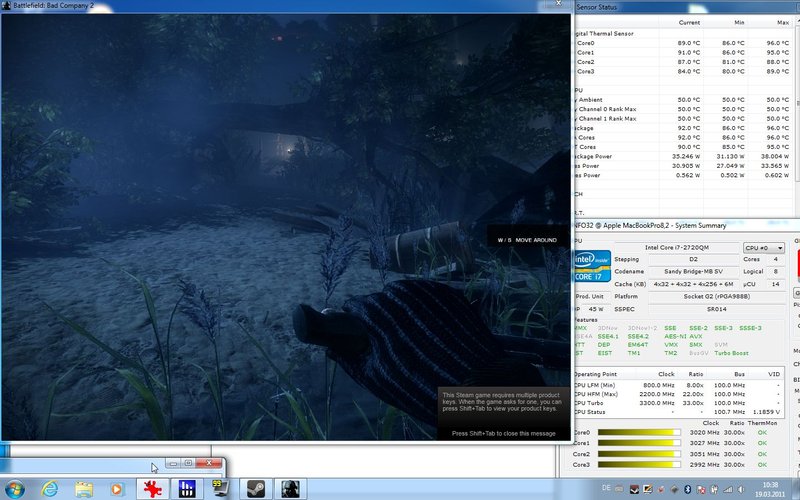Select the Channel 1 Rank Max row
Screen dimensions: 800x500
(x=684, y=119)
